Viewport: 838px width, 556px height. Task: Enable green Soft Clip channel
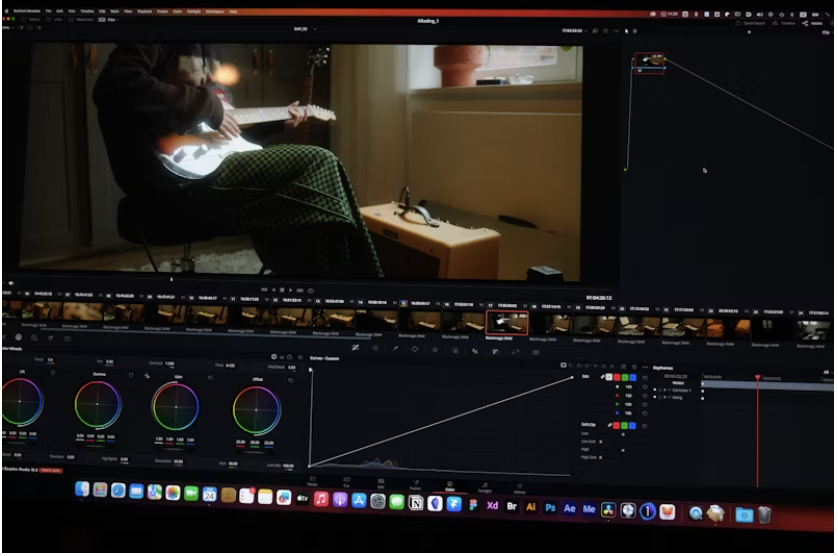click(624, 426)
